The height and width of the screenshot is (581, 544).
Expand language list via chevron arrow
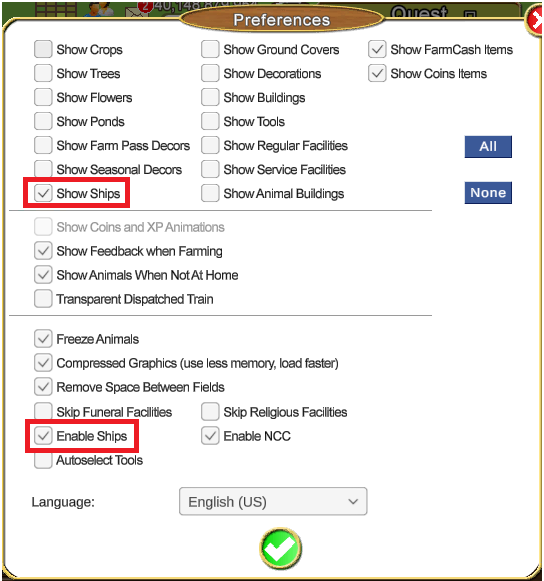pyautogui.click(x=353, y=502)
